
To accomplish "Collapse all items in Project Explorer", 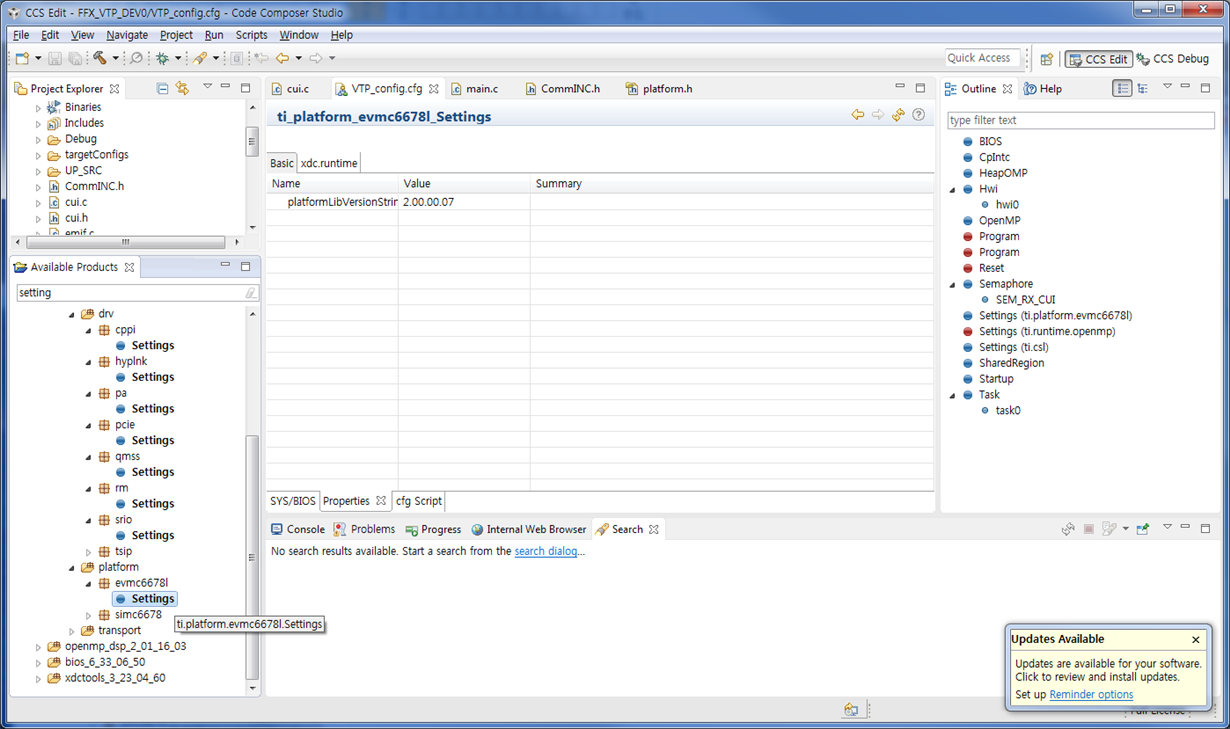I will point(162,88).
